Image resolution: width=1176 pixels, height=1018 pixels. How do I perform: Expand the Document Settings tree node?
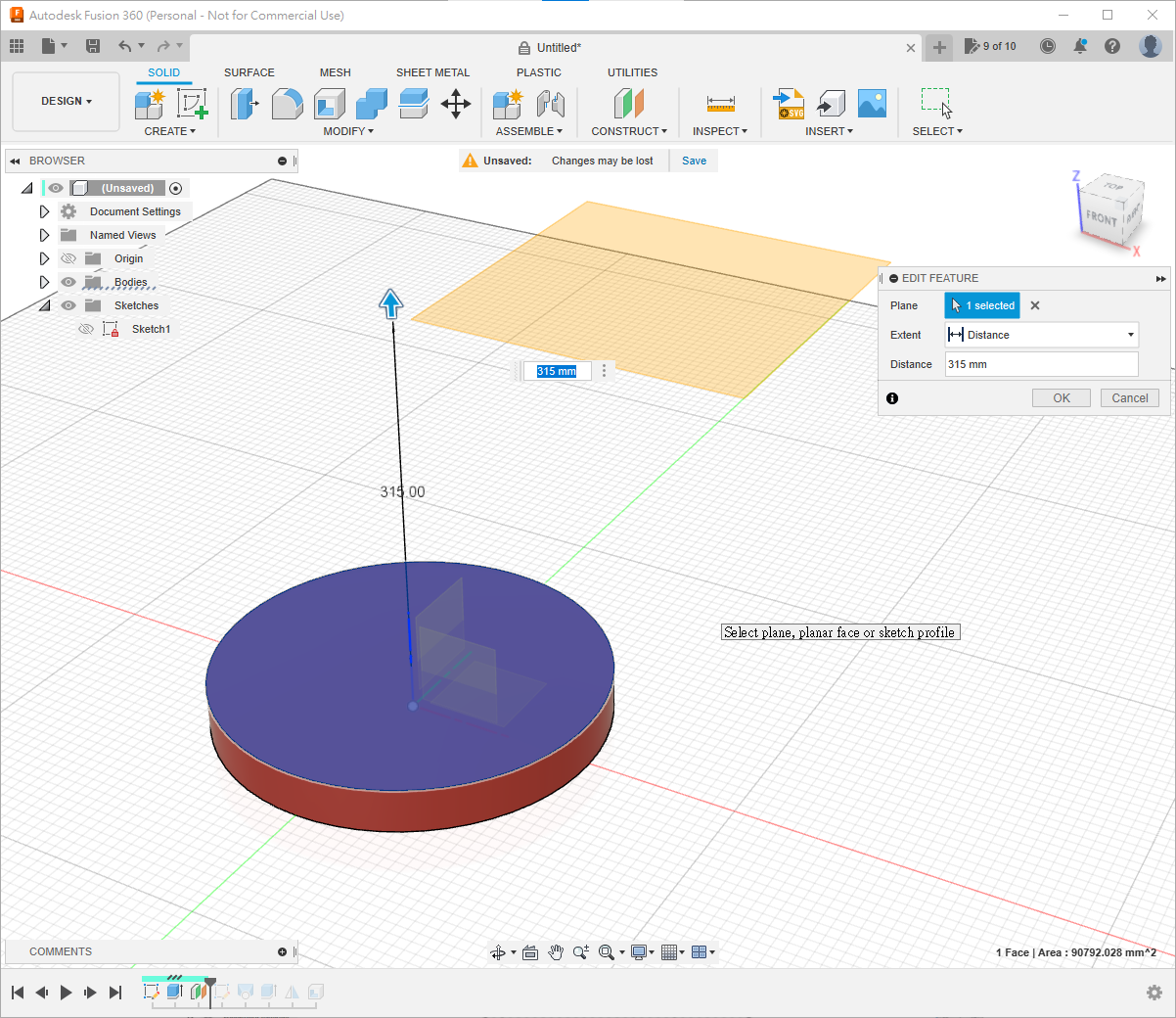point(44,211)
